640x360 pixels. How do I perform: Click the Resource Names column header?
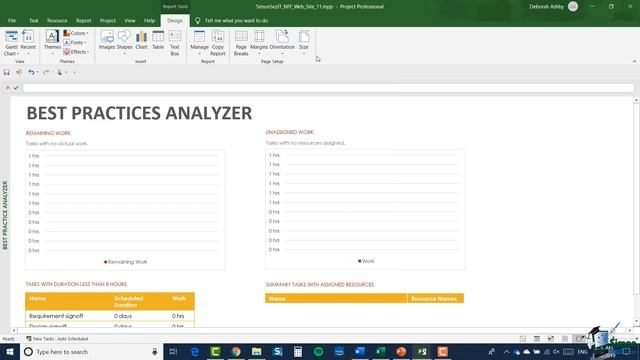(x=434, y=299)
